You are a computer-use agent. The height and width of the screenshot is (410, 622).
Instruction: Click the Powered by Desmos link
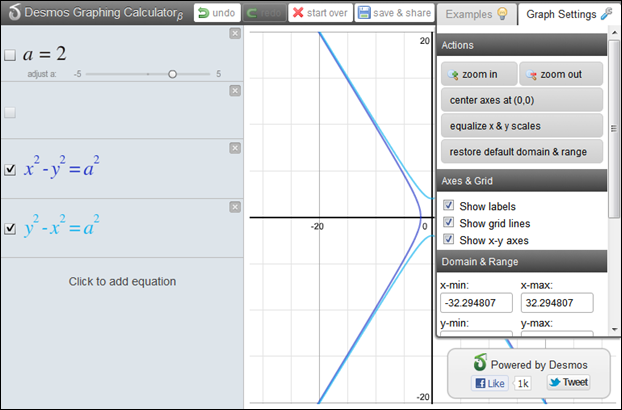click(x=530, y=363)
